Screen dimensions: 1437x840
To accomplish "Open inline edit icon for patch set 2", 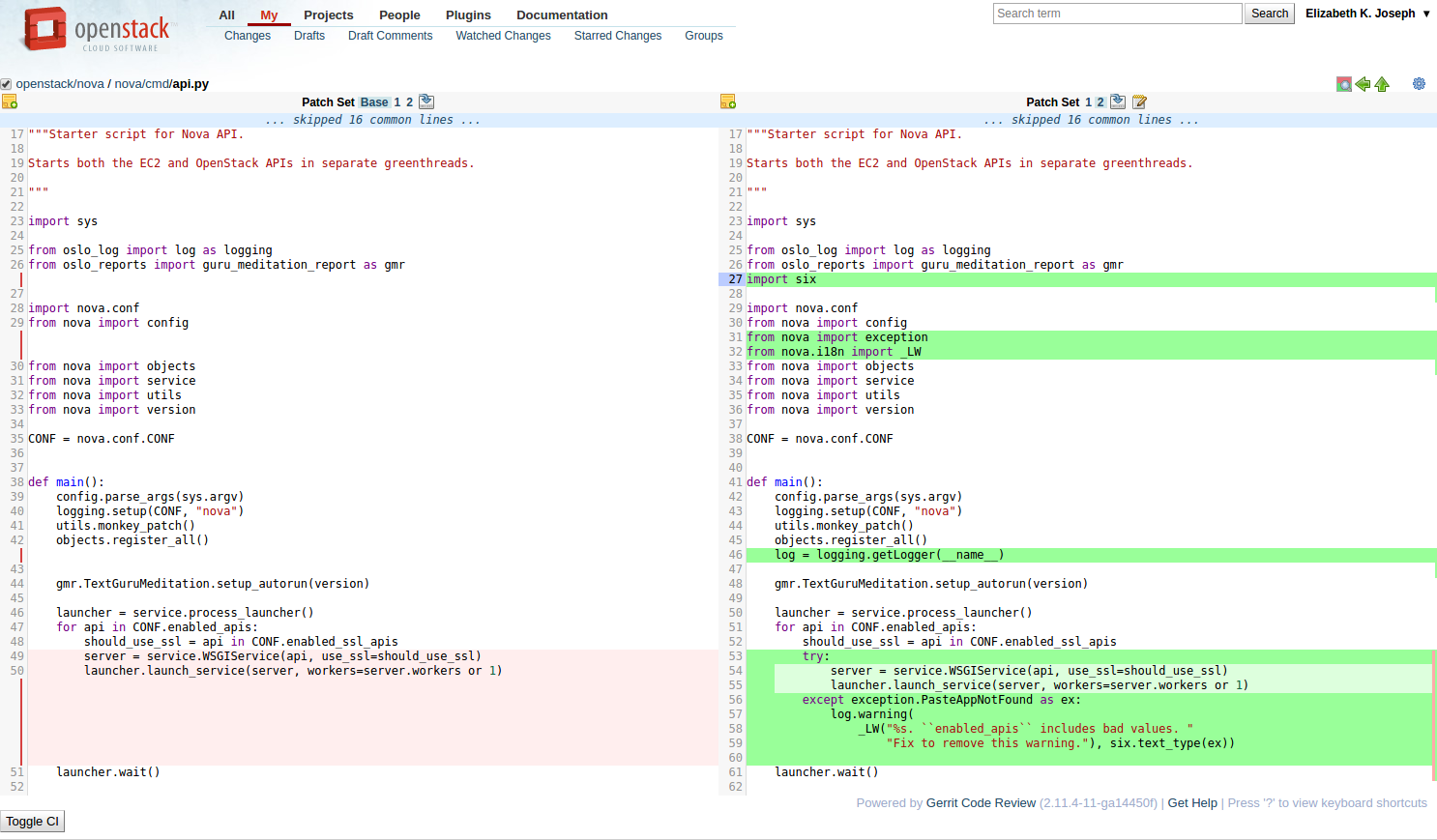I will [1139, 101].
